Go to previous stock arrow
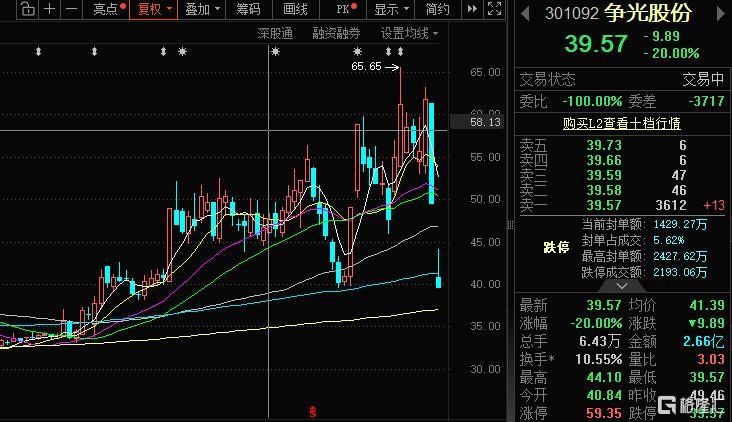 (525, 14)
